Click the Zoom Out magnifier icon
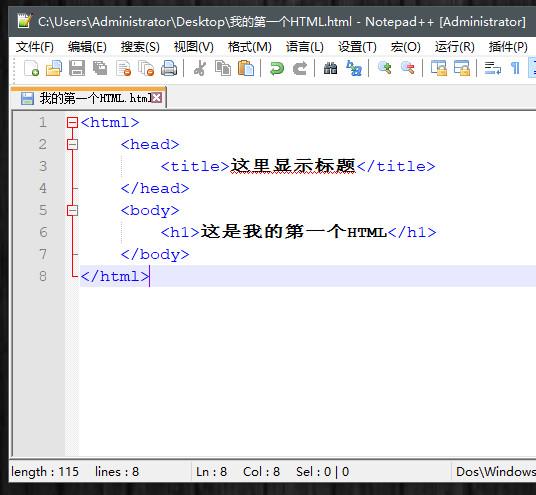This screenshot has width=536, height=495. [407, 68]
